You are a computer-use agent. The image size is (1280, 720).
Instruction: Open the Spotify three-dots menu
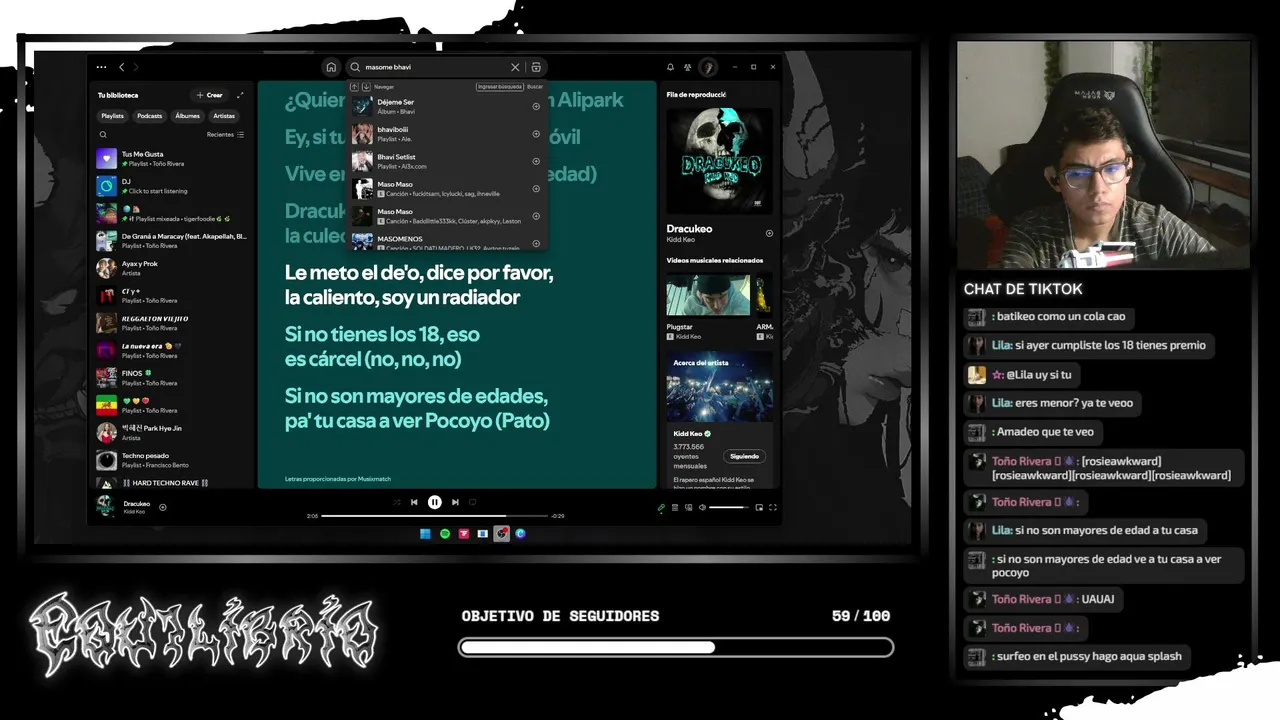click(101, 67)
